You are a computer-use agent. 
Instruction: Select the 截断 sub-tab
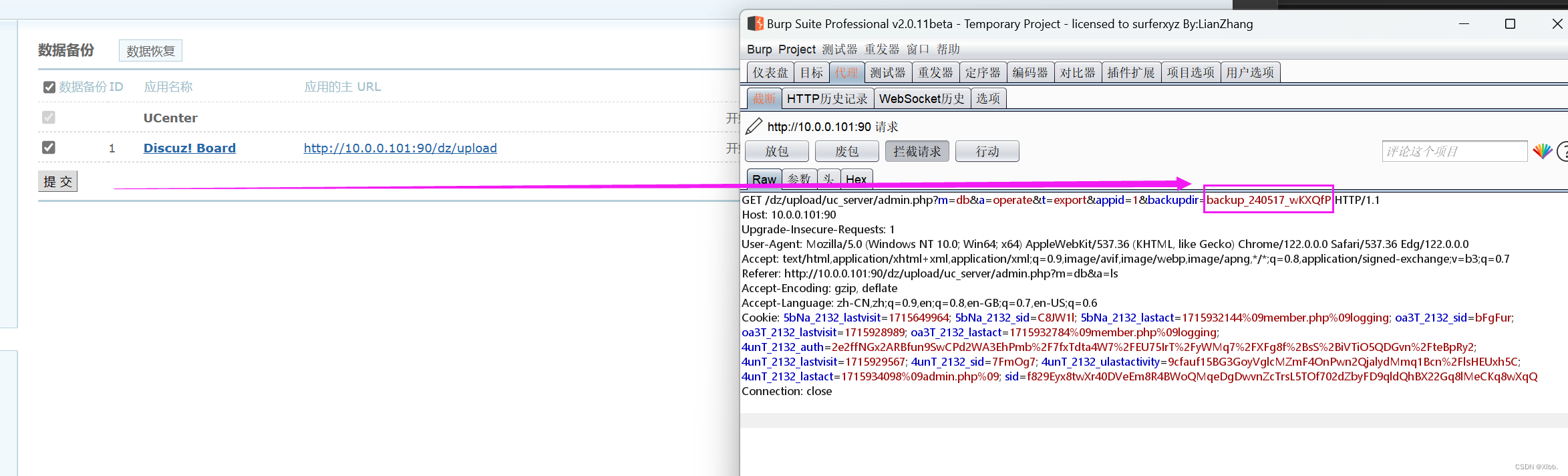(764, 98)
